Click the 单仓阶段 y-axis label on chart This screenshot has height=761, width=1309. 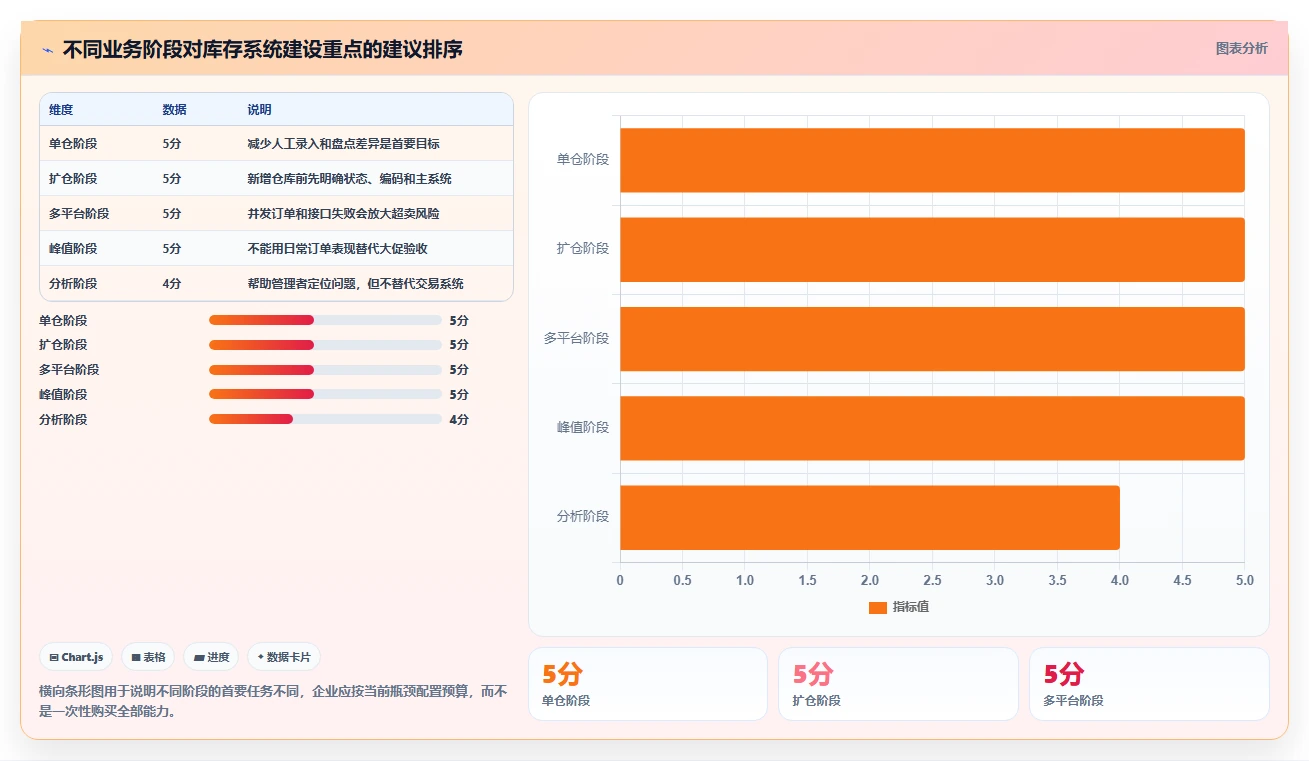pyautogui.click(x=583, y=159)
